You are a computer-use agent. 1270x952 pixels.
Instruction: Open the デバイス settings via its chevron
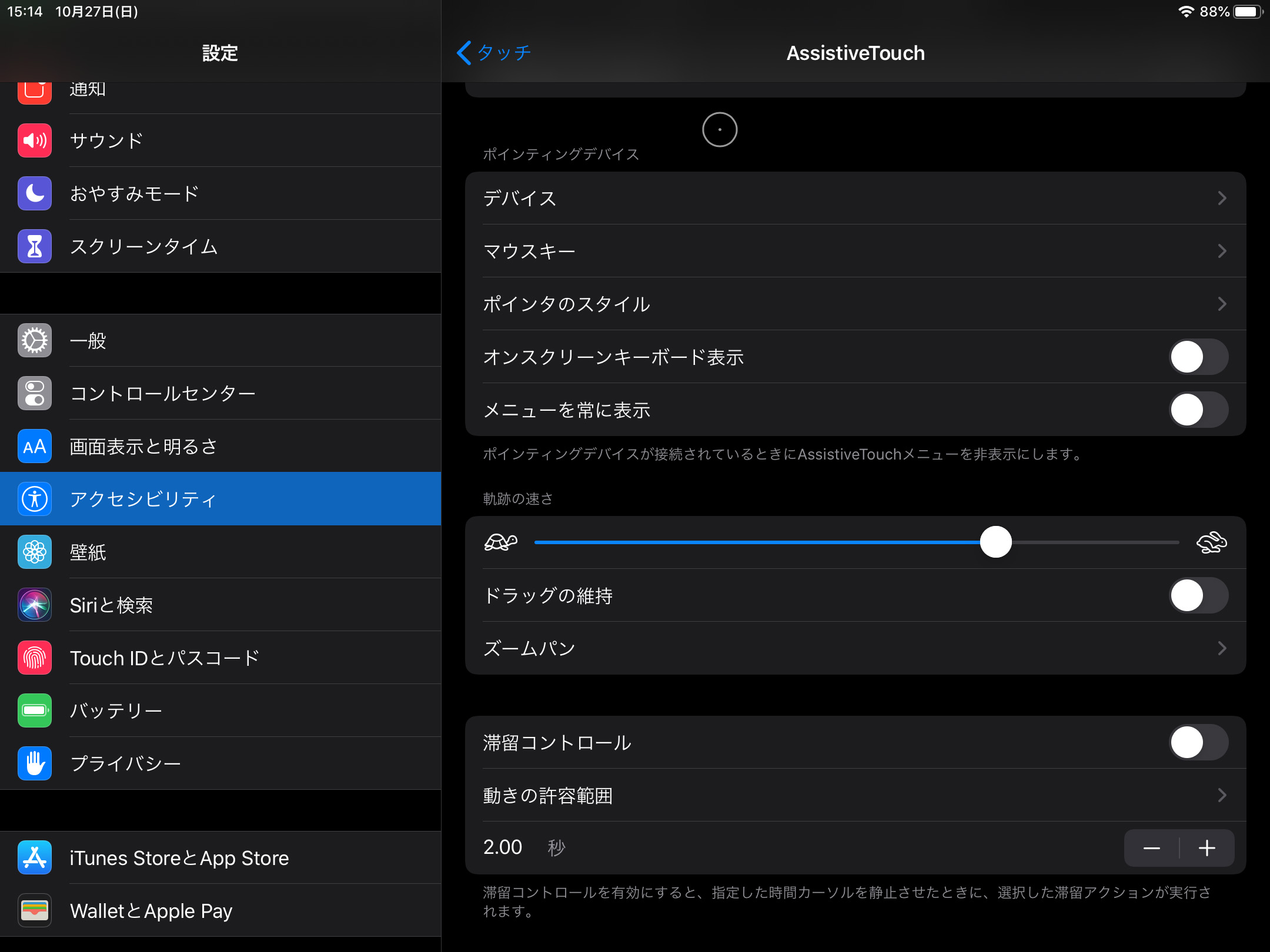tap(1222, 198)
